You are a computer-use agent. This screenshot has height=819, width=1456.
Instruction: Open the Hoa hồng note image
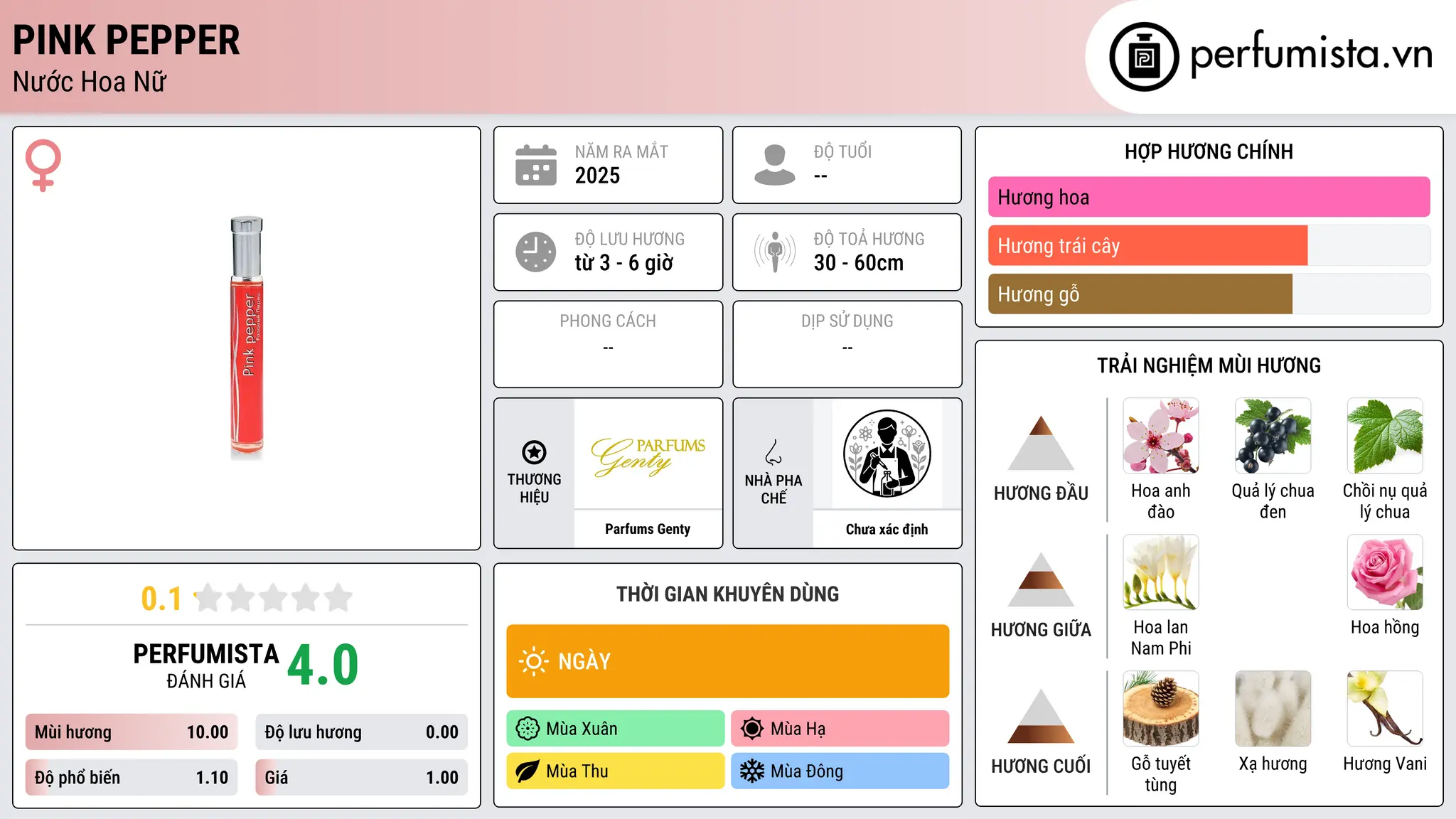click(1386, 572)
